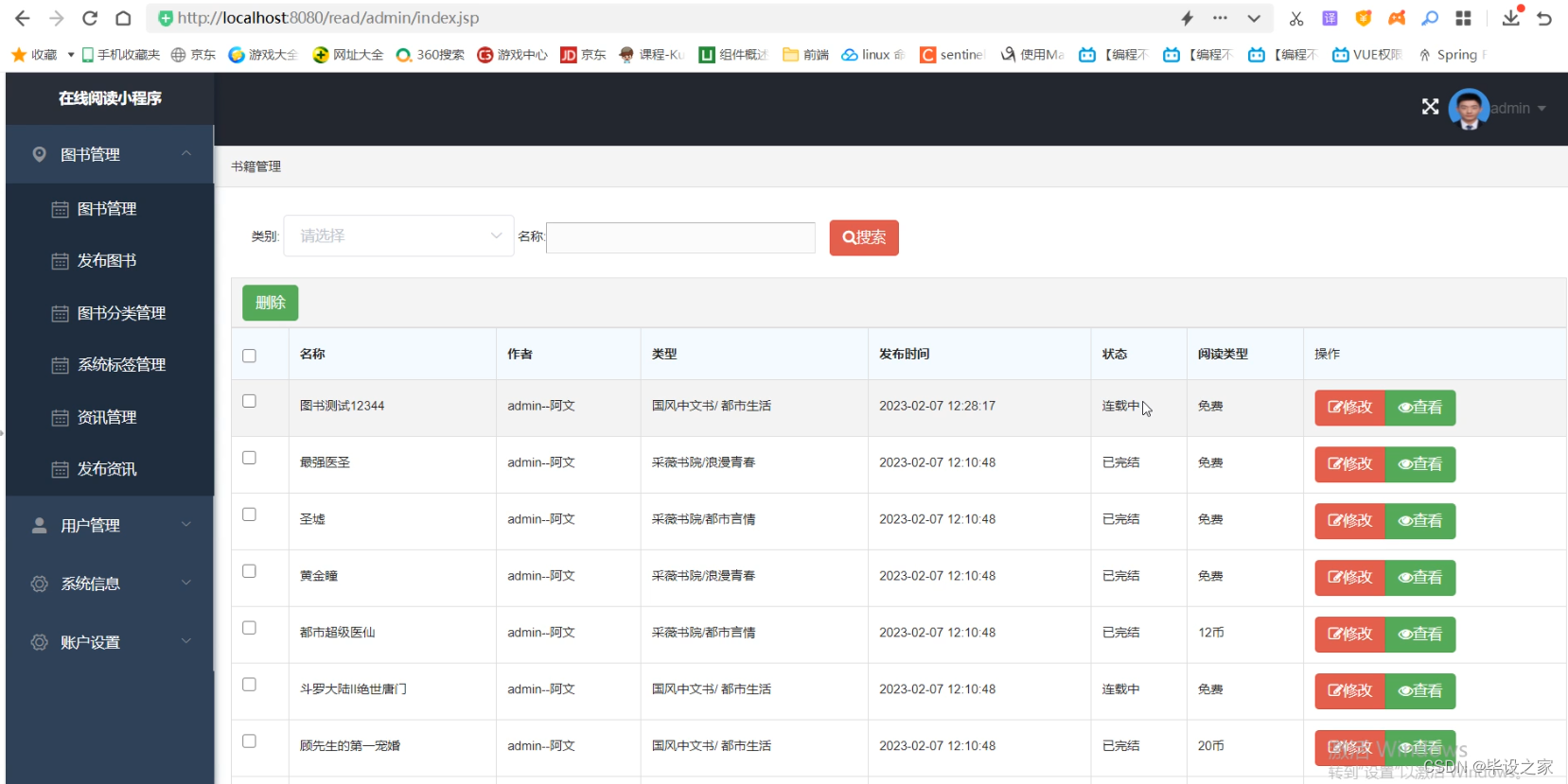The image size is (1568, 784).
Task: Check the box for 圣墟
Action: (249, 514)
